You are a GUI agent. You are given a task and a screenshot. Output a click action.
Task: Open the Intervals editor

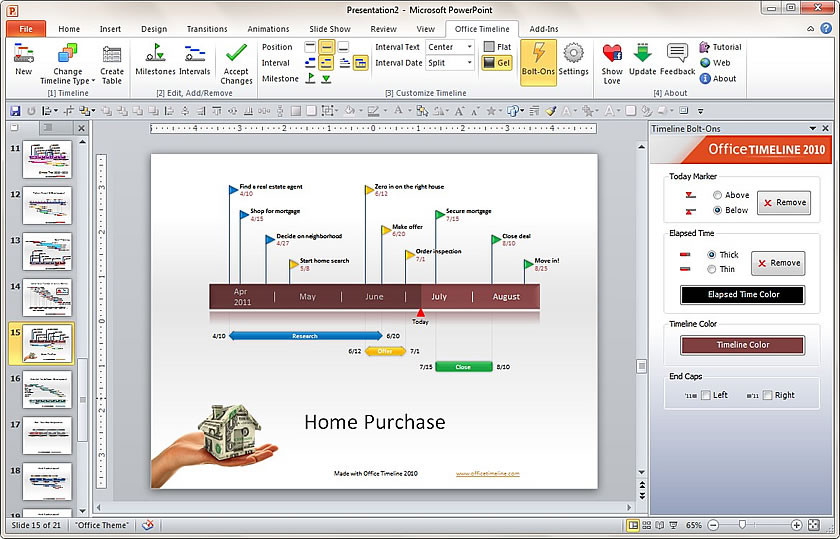coord(194,59)
